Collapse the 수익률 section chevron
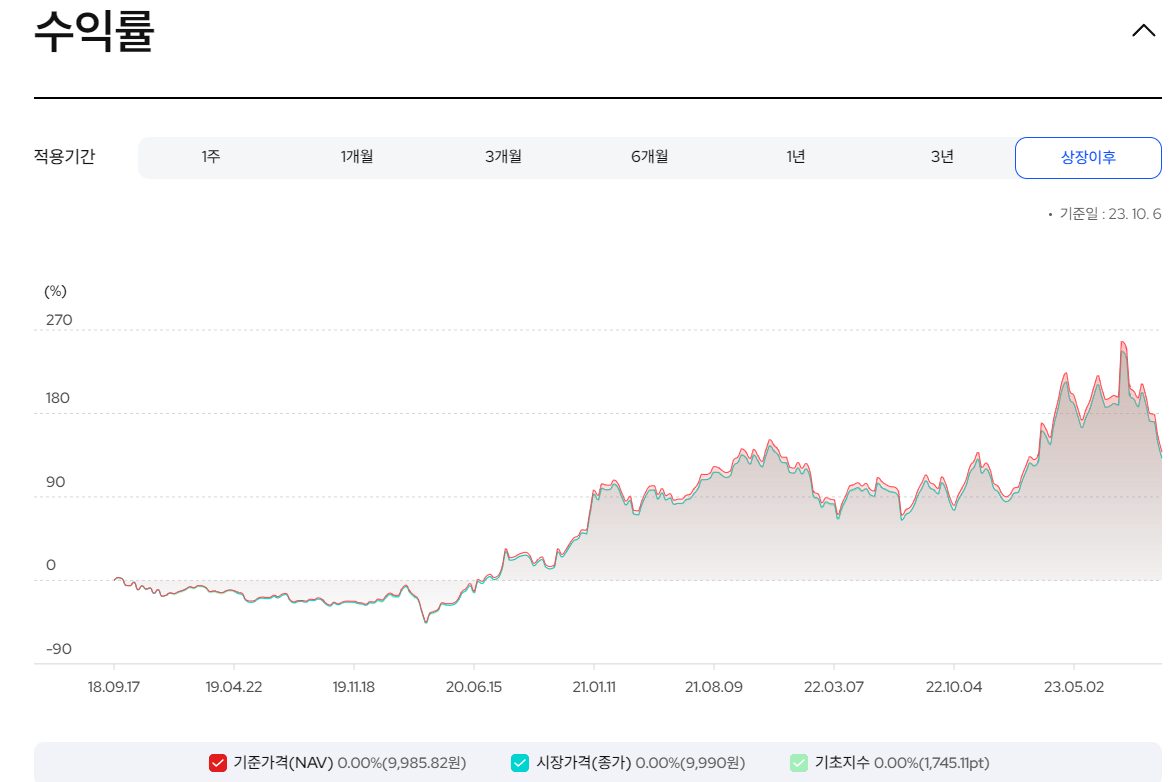This screenshot has width=1170, height=782. click(1143, 31)
